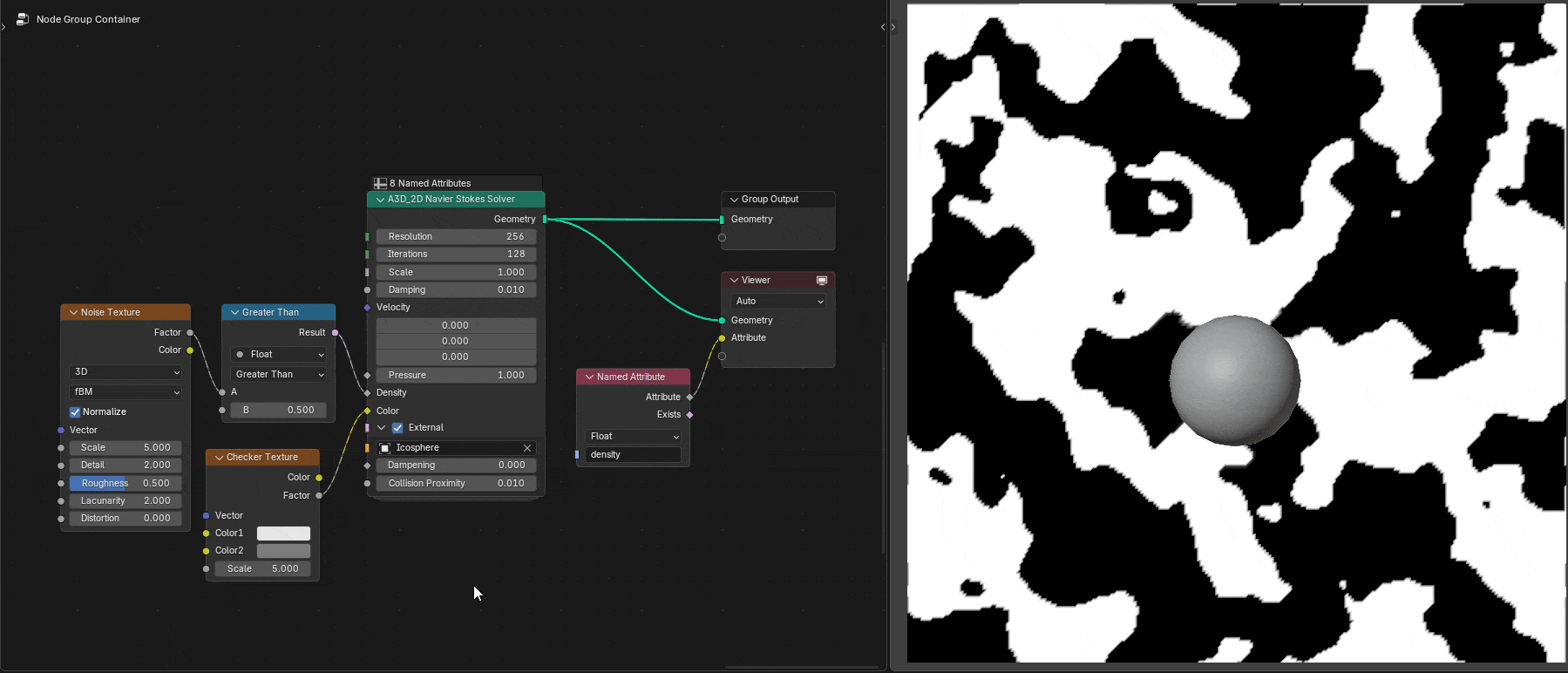Click the Lacunarity value field
The image size is (1568, 673).
126,501
